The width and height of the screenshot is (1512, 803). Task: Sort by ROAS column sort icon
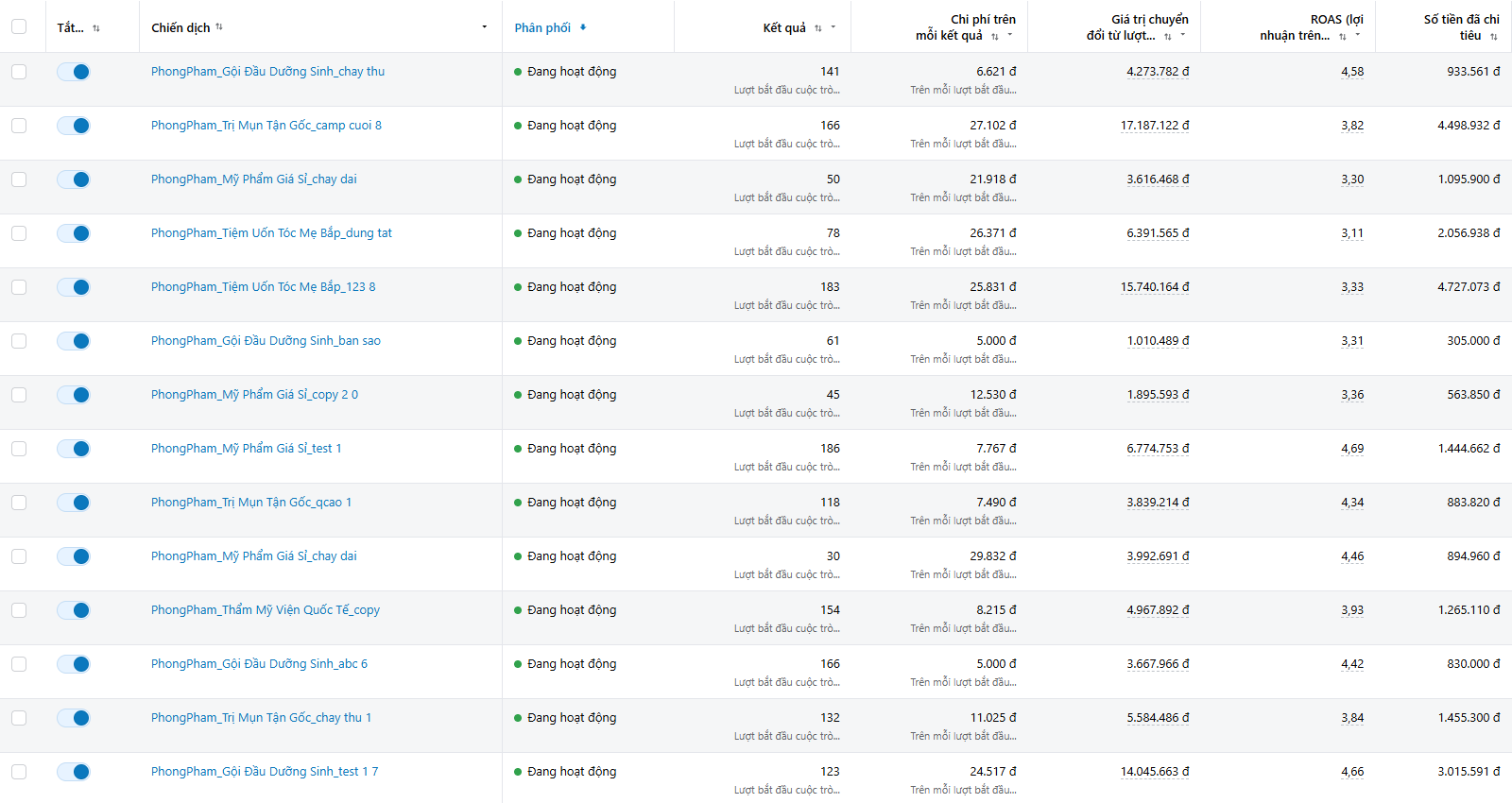1343,36
